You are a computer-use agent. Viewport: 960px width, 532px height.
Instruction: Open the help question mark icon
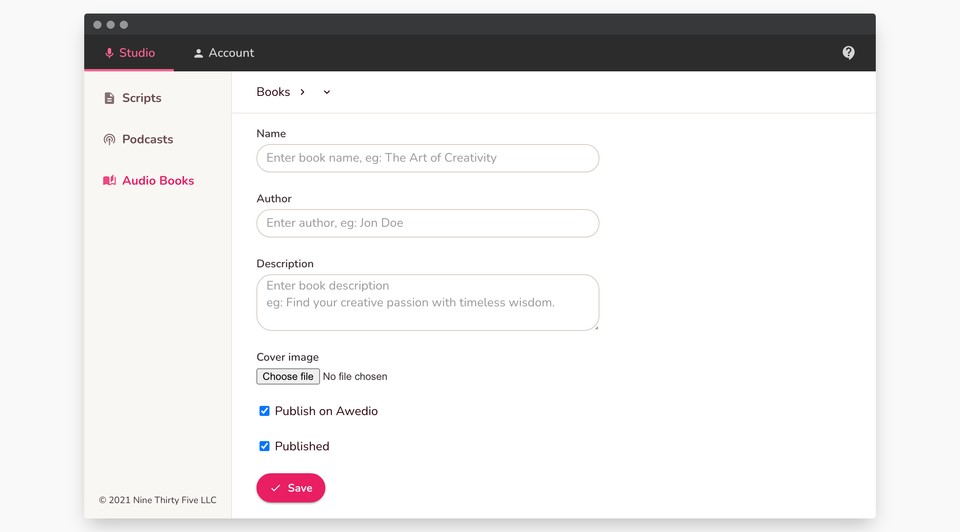[848, 53]
